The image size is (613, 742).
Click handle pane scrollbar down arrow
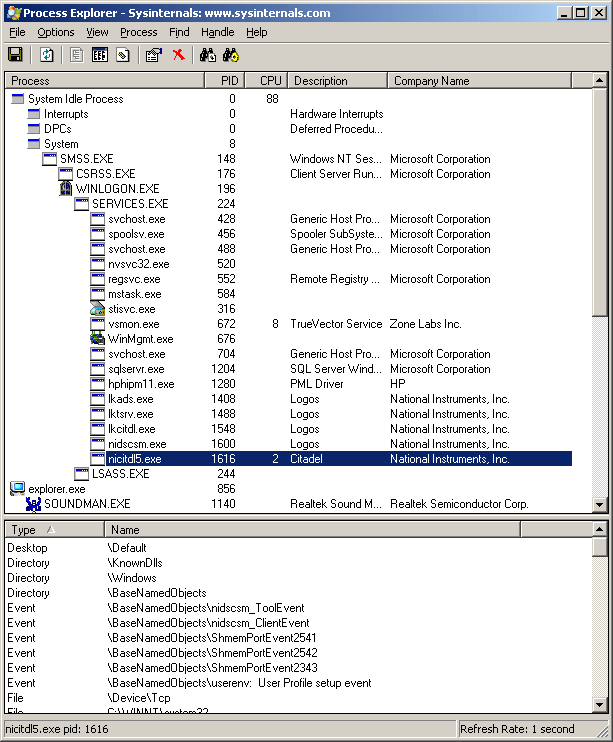pos(599,705)
